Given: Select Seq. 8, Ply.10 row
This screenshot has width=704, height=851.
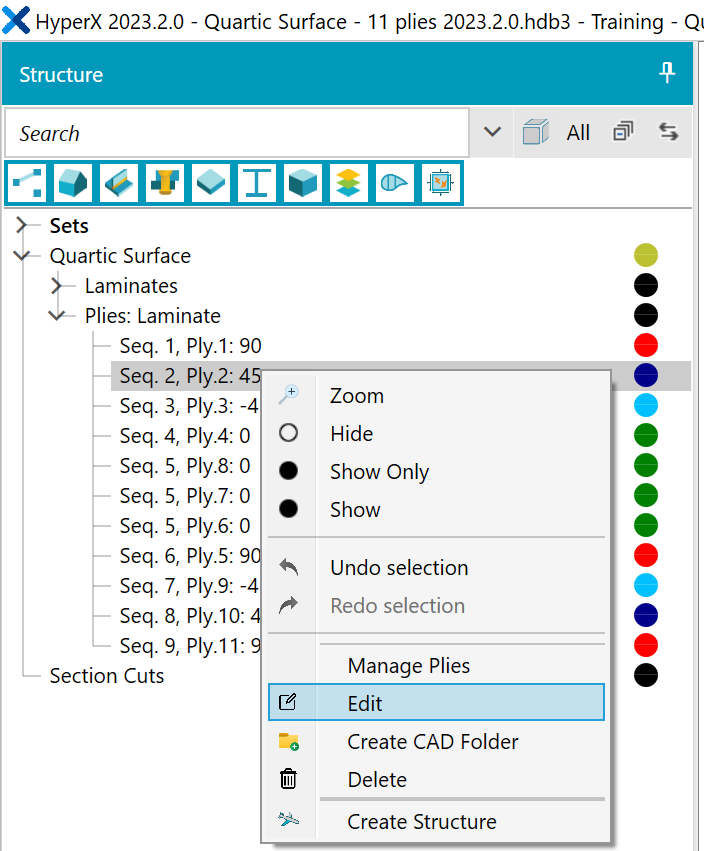Looking at the screenshot, I should tap(190, 616).
